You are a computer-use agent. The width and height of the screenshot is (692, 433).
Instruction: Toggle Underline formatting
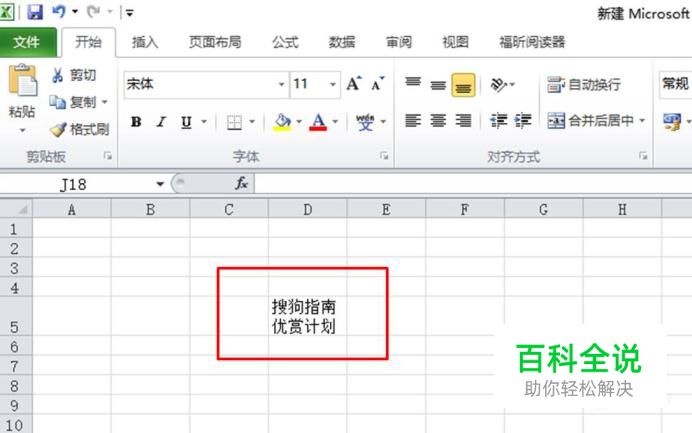tap(186, 121)
